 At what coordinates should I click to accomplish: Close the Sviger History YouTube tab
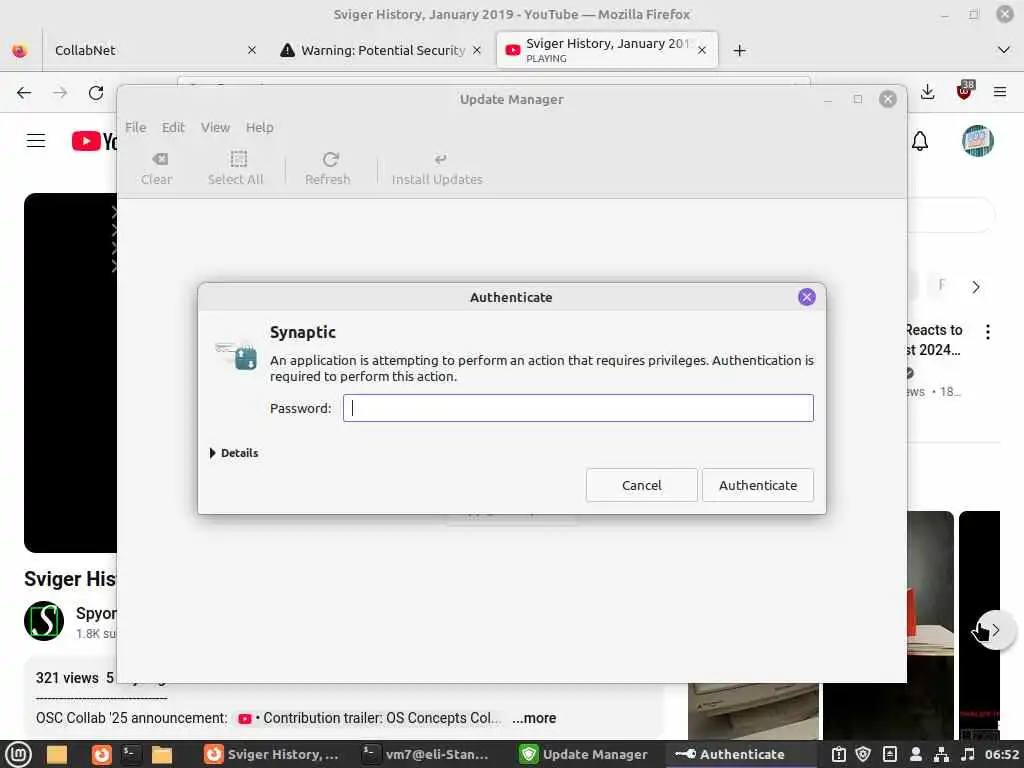(702, 50)
